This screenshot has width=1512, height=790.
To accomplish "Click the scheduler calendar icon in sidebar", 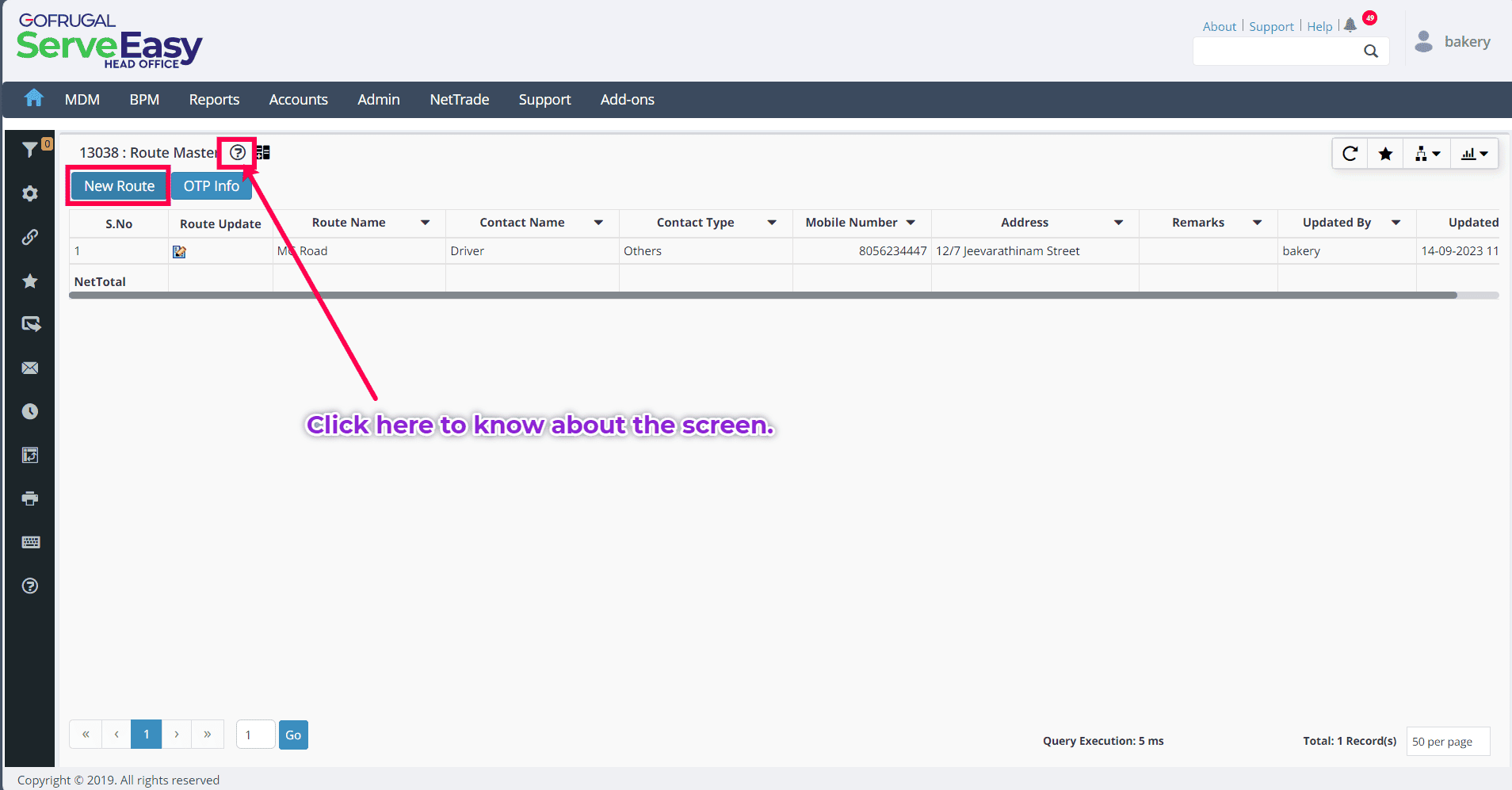I will tap(30, 455).
